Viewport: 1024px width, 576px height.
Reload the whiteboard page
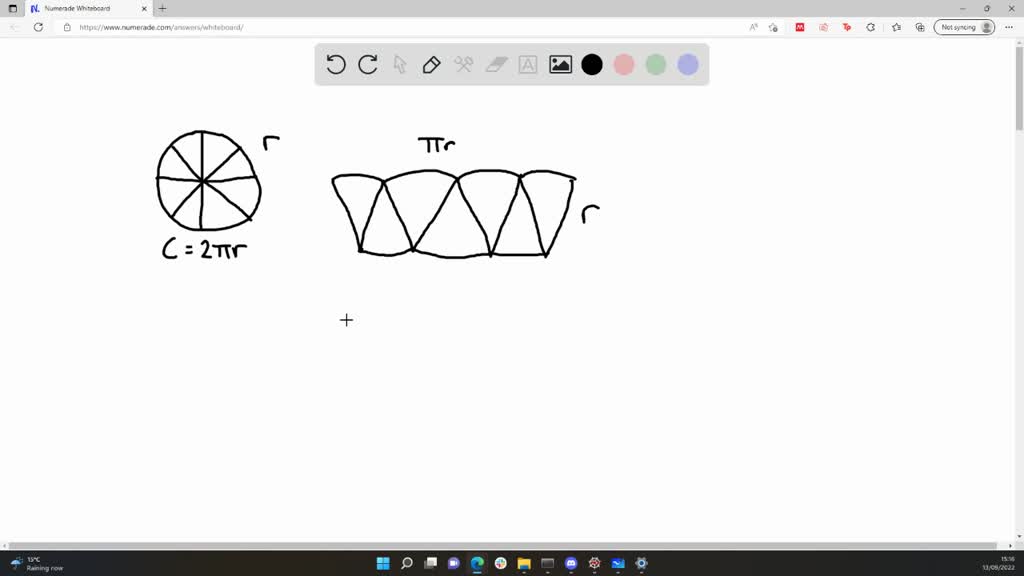pos(38,27)
